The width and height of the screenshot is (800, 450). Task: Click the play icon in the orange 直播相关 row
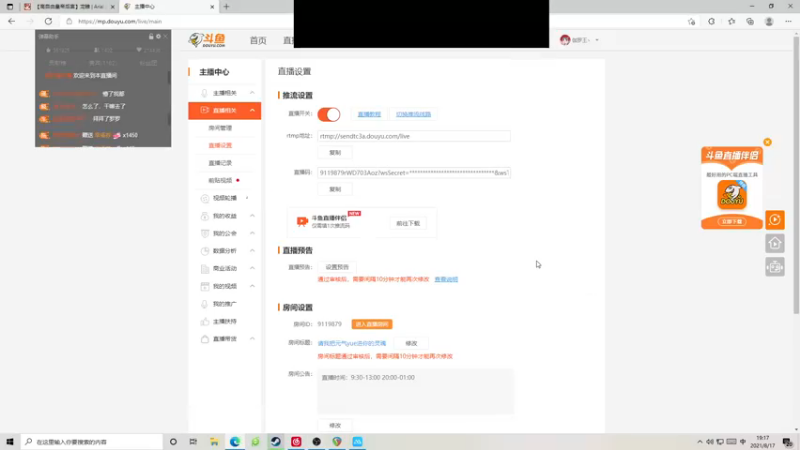click(x=204, y=110)
